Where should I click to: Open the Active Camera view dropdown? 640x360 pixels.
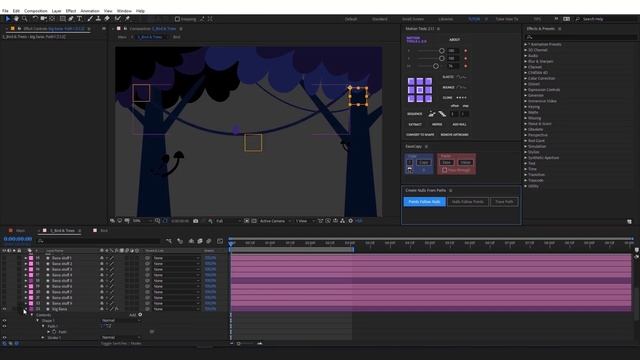point(276,221)
